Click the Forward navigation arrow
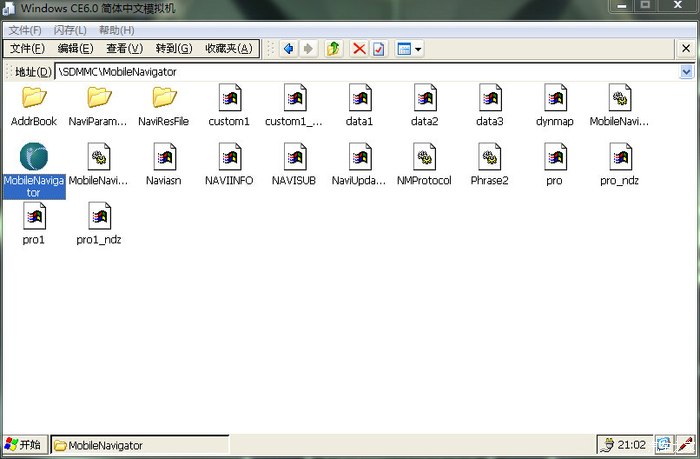The image size is (700, 459). 308,49
